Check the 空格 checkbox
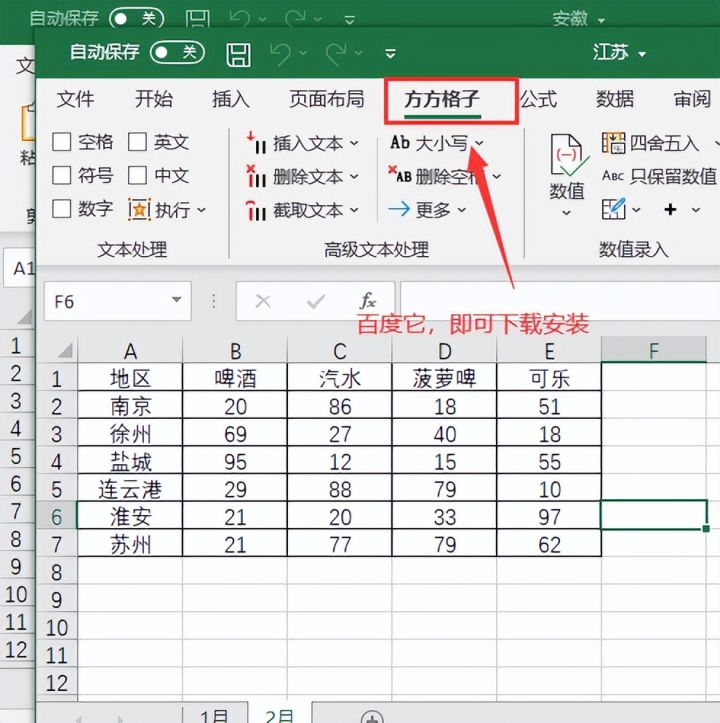This screenshot has width=720, height=723. pyautogui.click(x=62, y=142)
